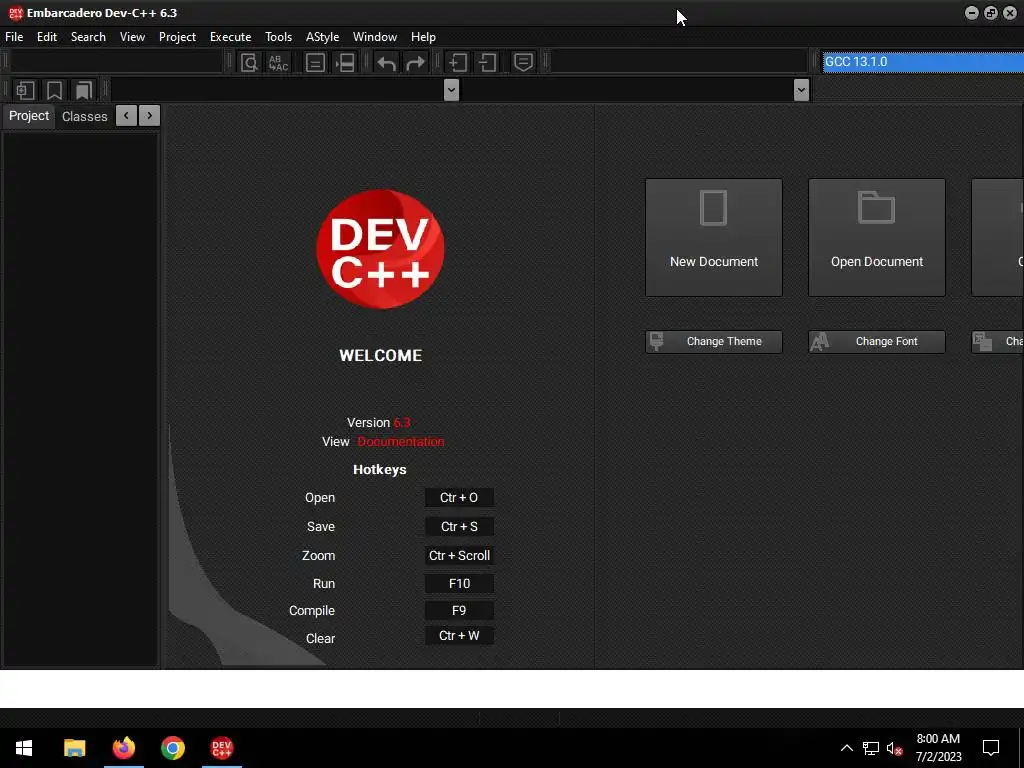Screen dimensions: 1024x768
Task: Open the Execute menu
Action: [x=231, y=37]
